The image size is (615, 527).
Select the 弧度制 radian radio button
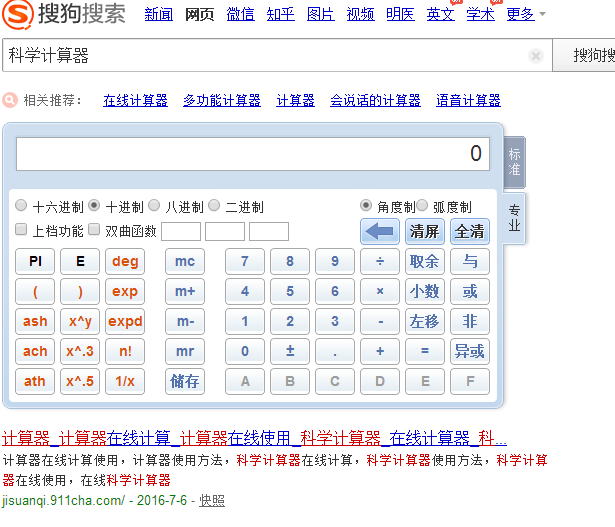pos(421,206)
